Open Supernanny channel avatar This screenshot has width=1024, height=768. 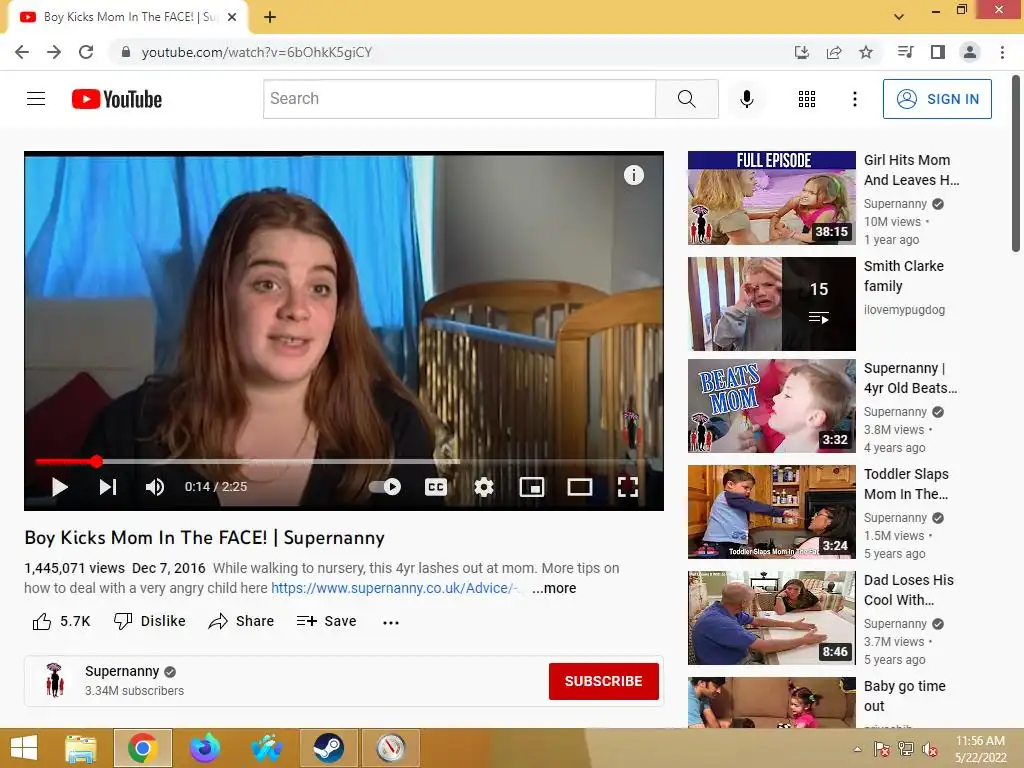coord(54,680)
